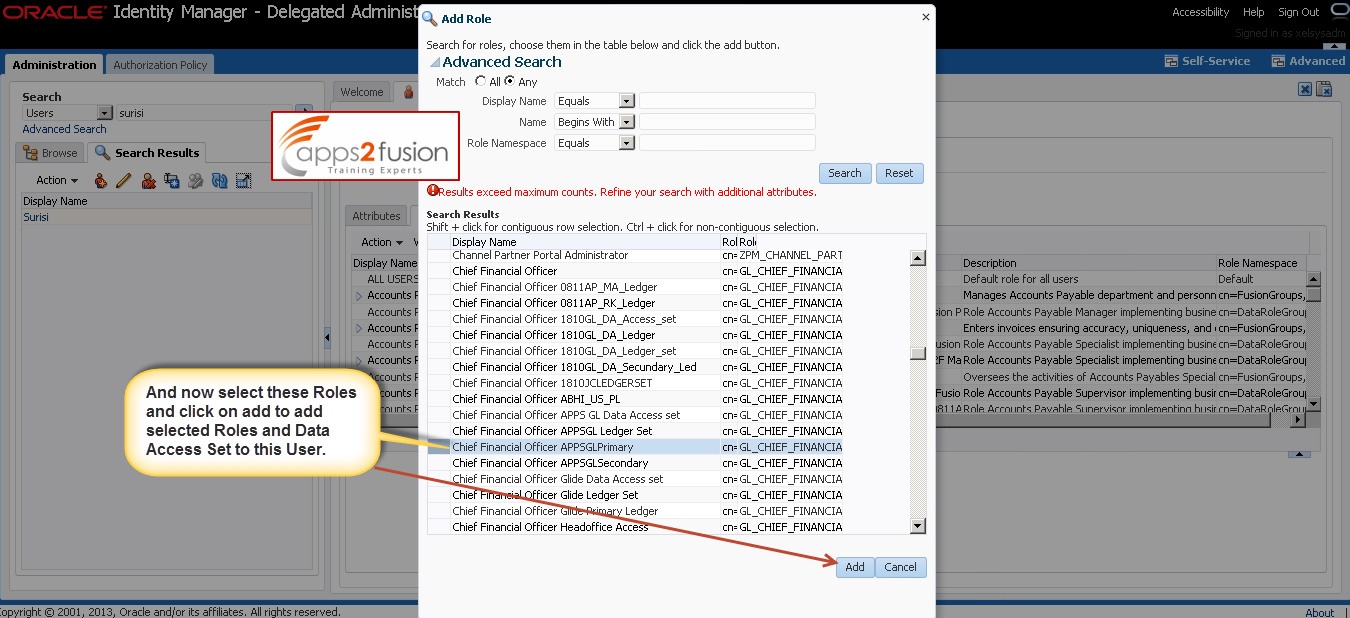Click the Sign Out link
The image size is (1350, 618).
pos(1298,12)
